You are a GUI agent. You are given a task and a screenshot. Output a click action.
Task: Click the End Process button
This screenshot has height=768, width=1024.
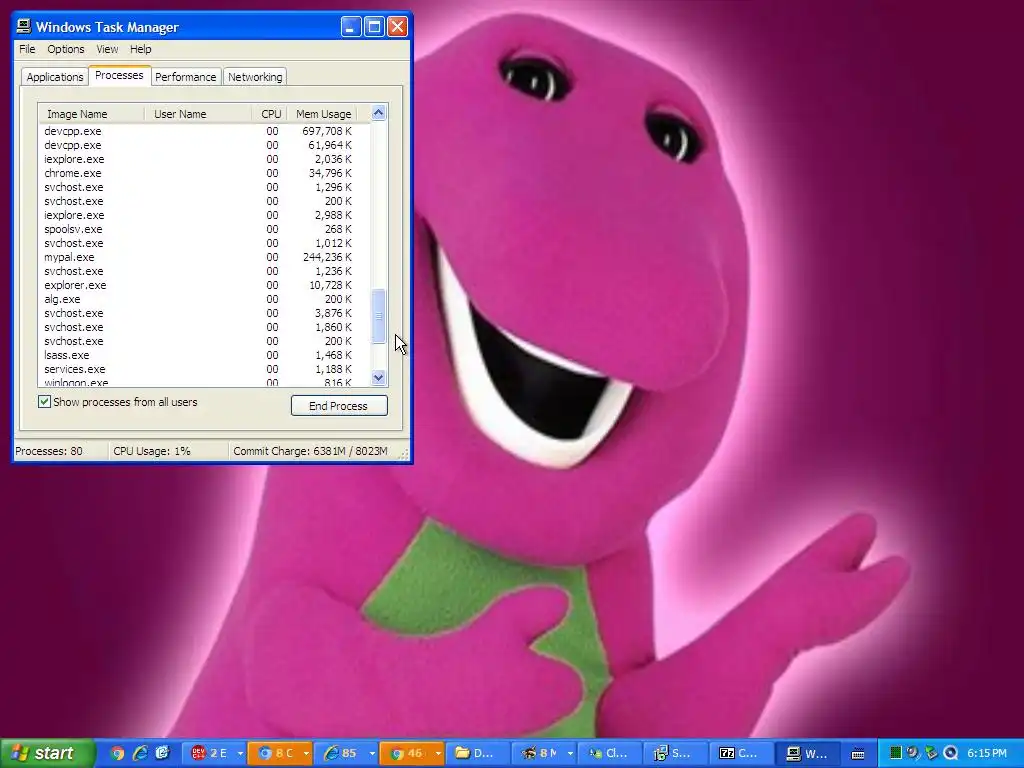[339, 406]
